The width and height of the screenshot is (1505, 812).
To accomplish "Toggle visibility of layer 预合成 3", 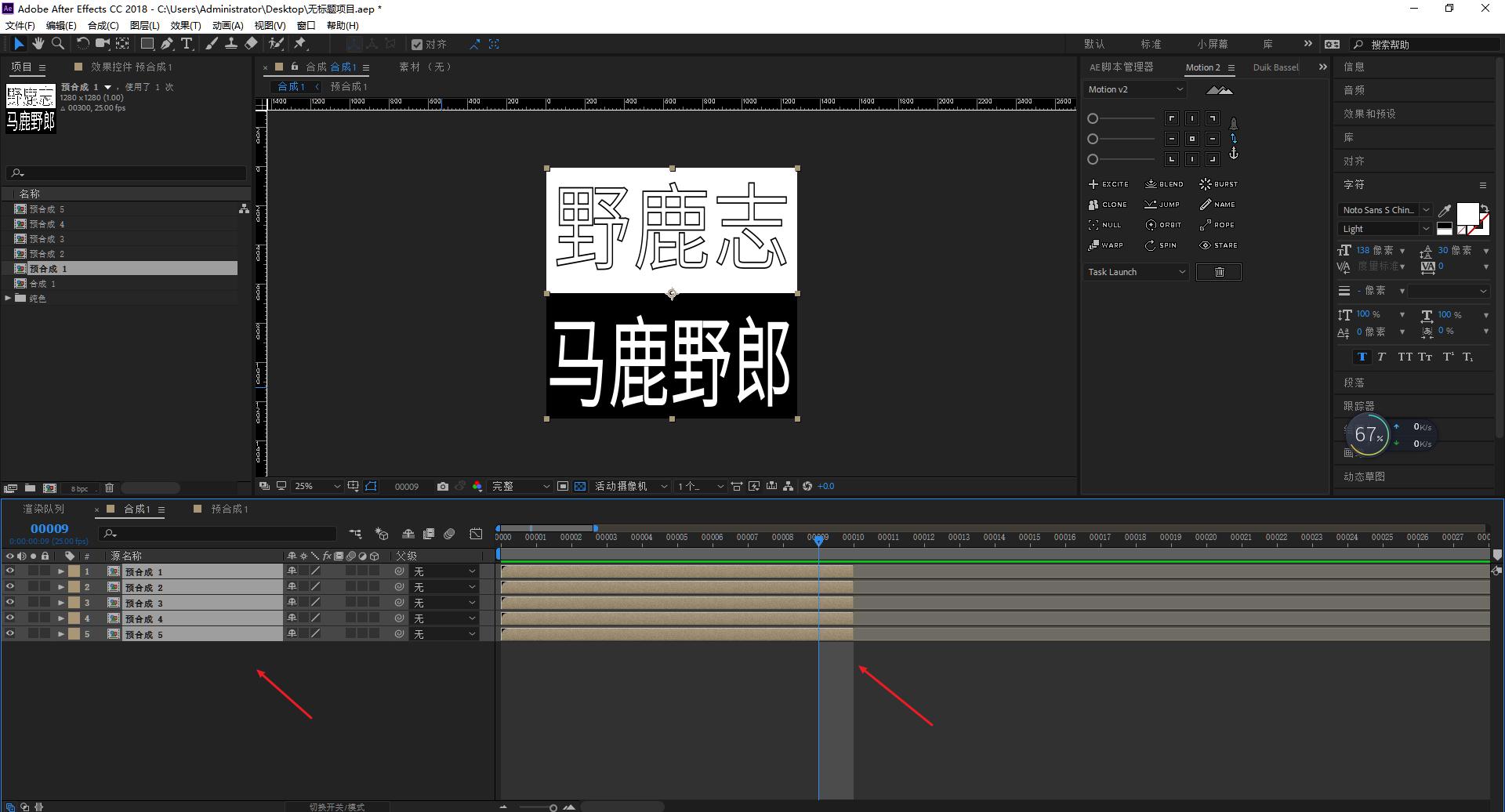I will (x=10, y=603).
